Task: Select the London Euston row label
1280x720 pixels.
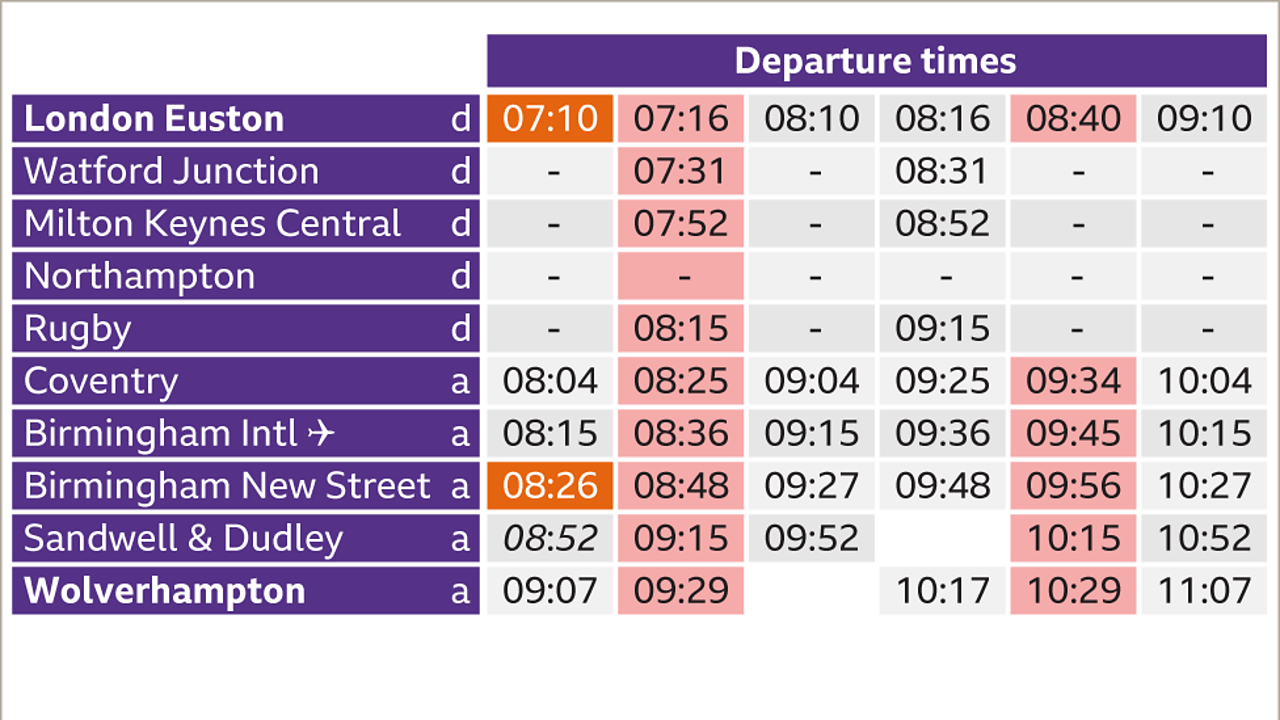Action: 154,119
